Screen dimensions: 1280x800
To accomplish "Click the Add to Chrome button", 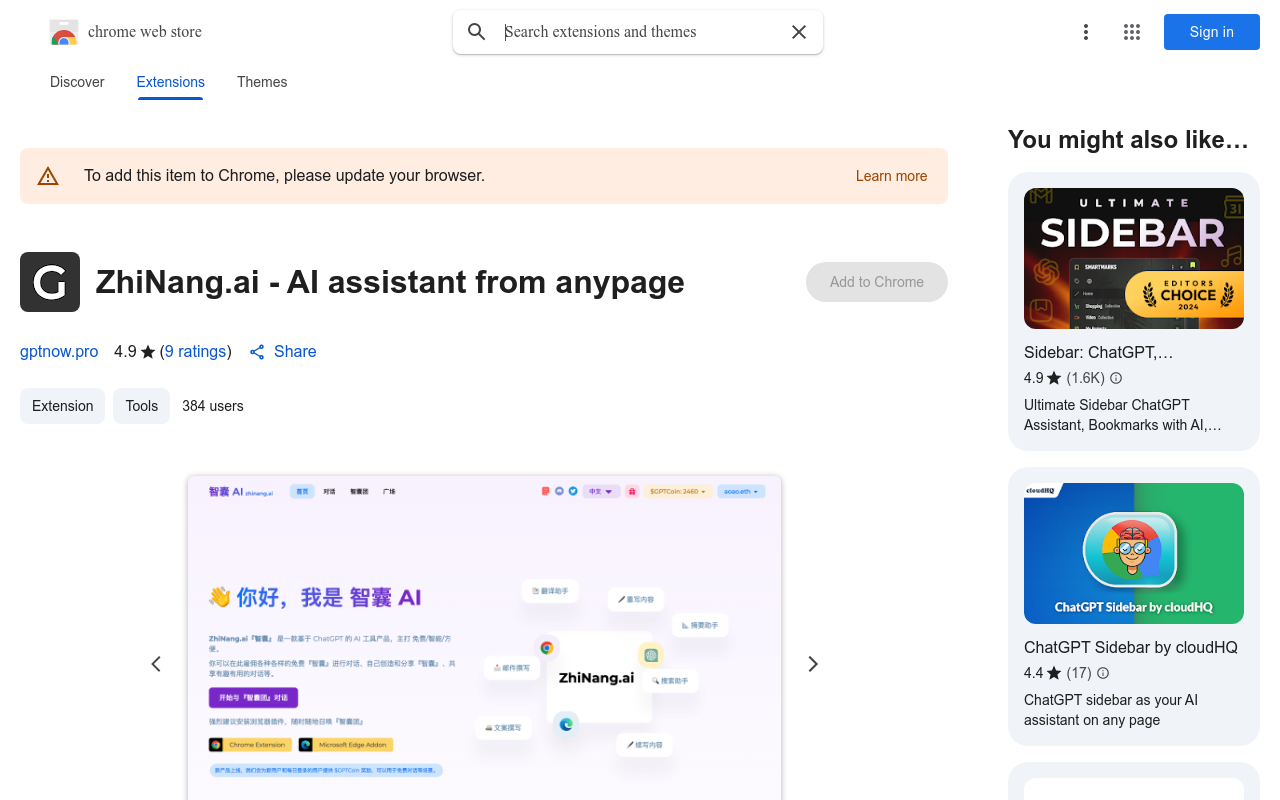I will click(877, 282).
